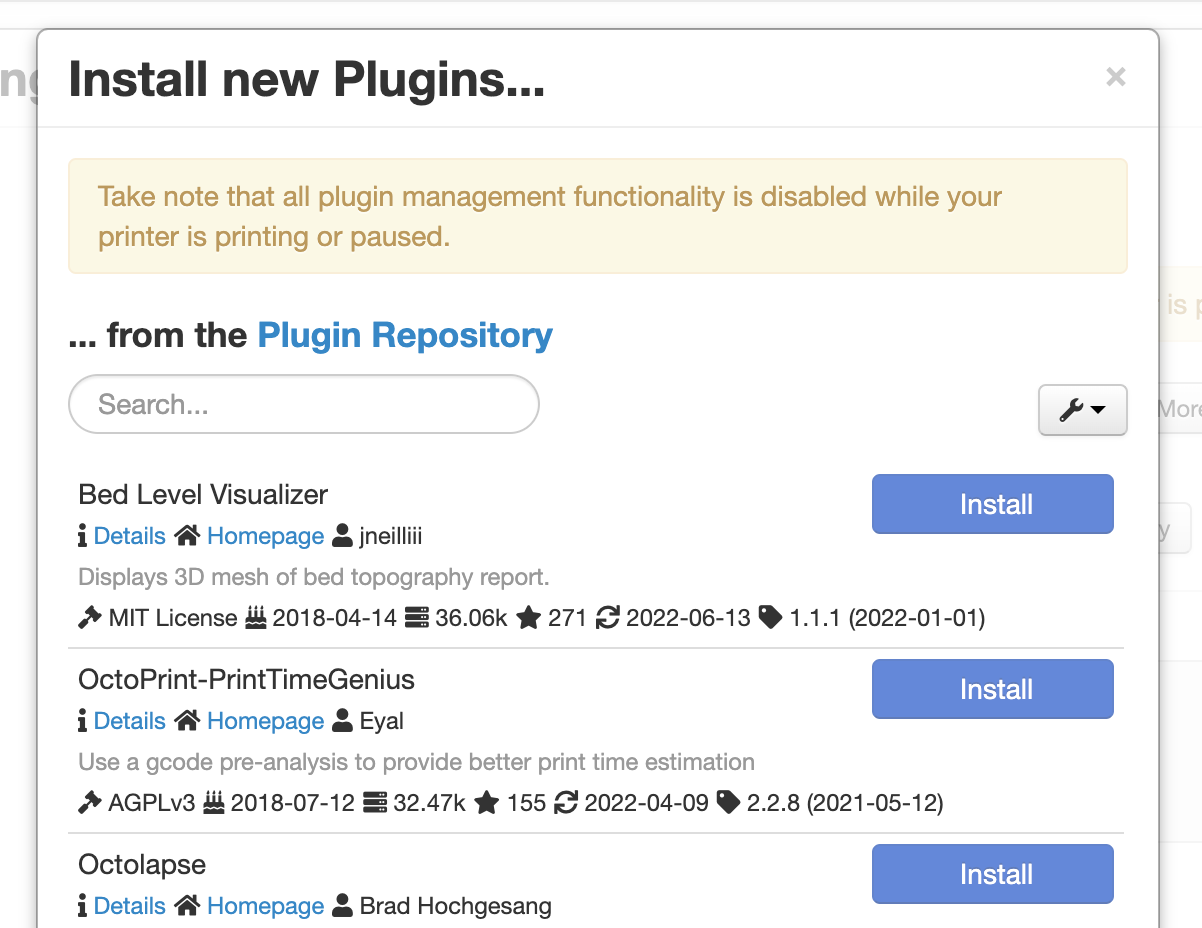Open Homepage for OctoPrint-PrintTimeGenius
This screenshot has height=928, width=1202.
click(x=264, y=720)
